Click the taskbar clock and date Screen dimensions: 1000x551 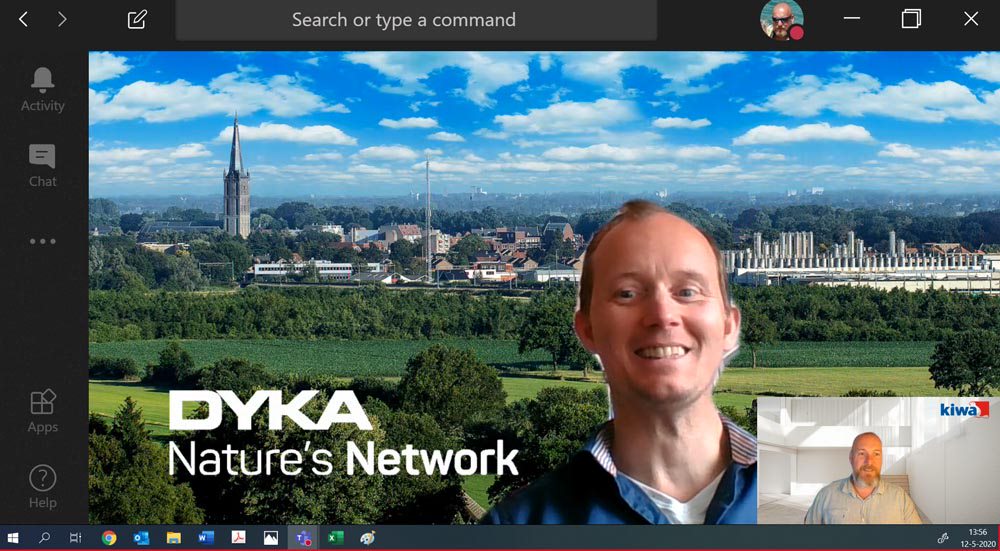[x=974, y=538]
